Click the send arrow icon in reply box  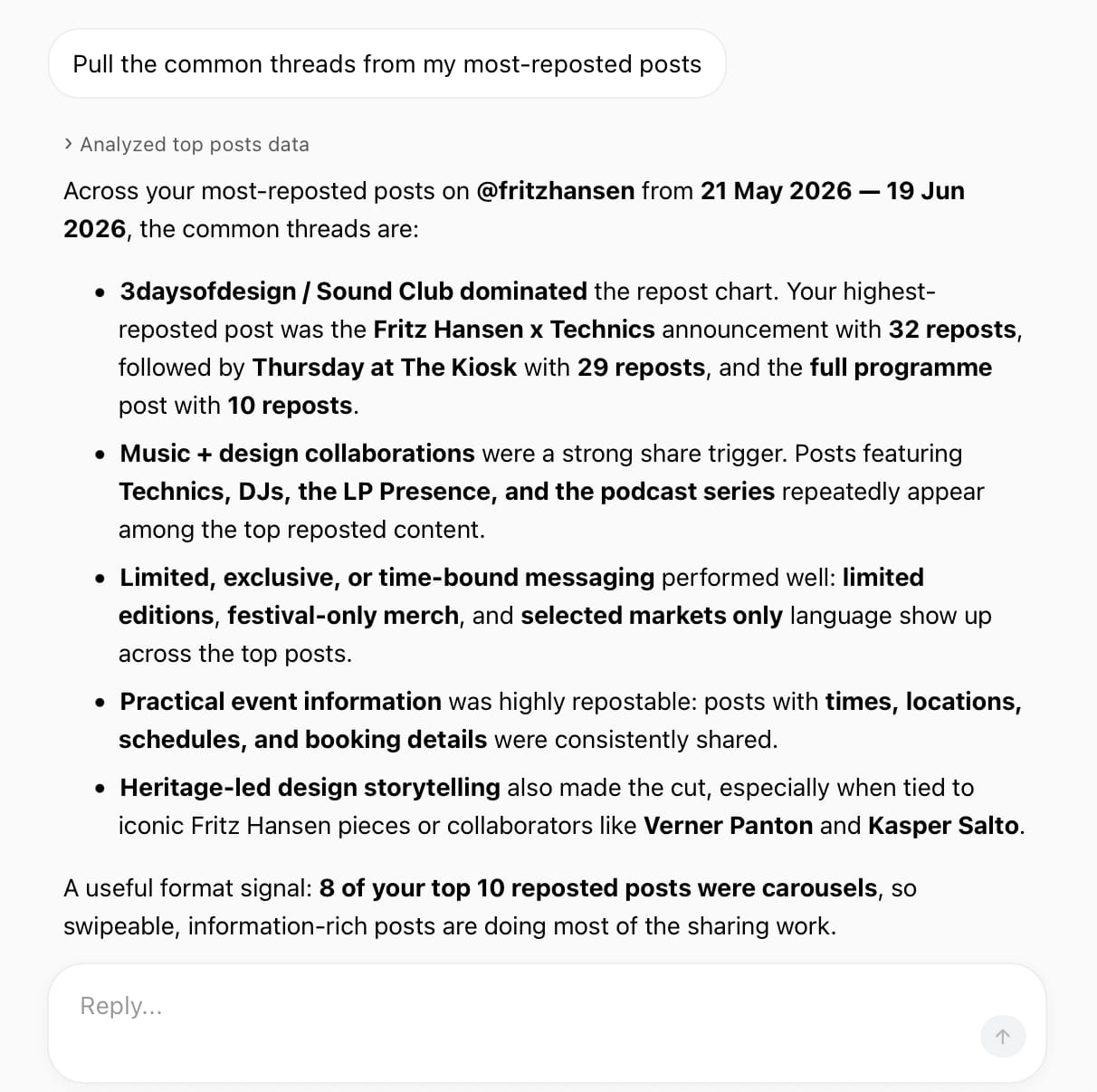click(x=1003, y=1037)
